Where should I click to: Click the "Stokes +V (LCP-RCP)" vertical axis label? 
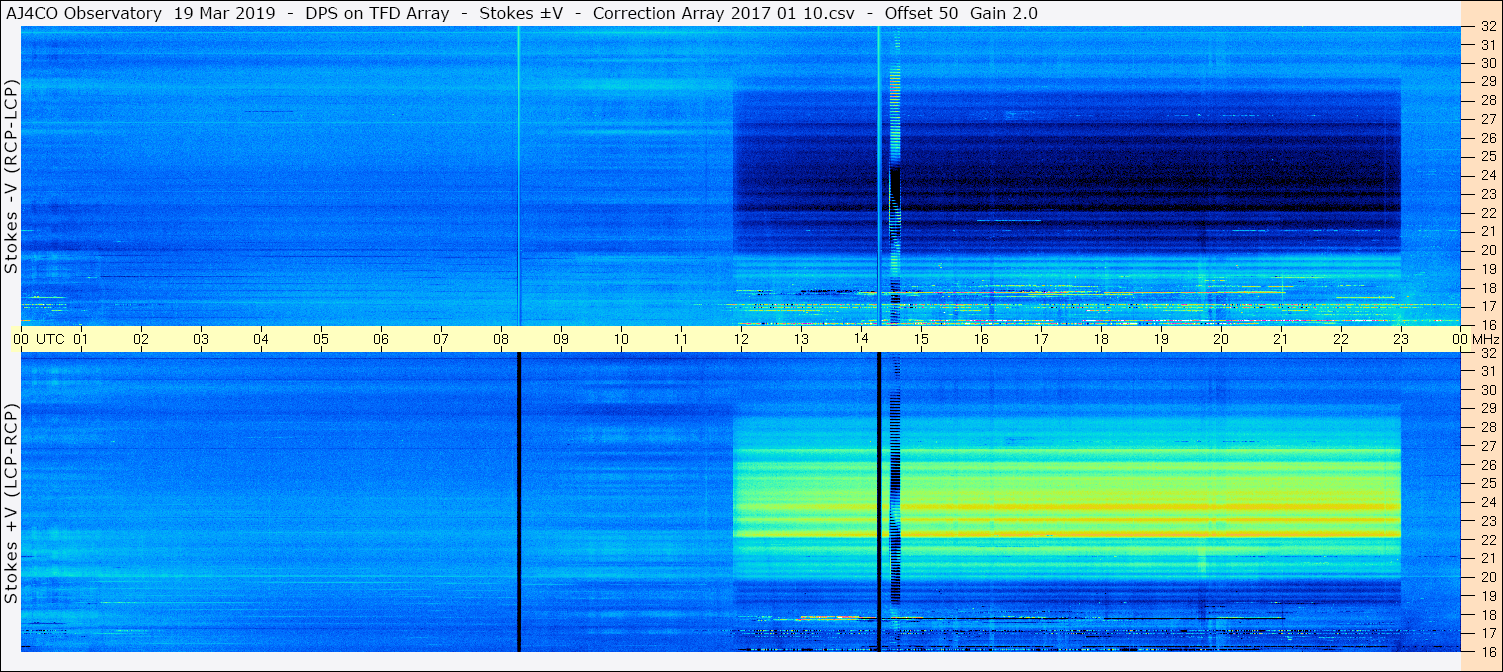click(12, 504)
